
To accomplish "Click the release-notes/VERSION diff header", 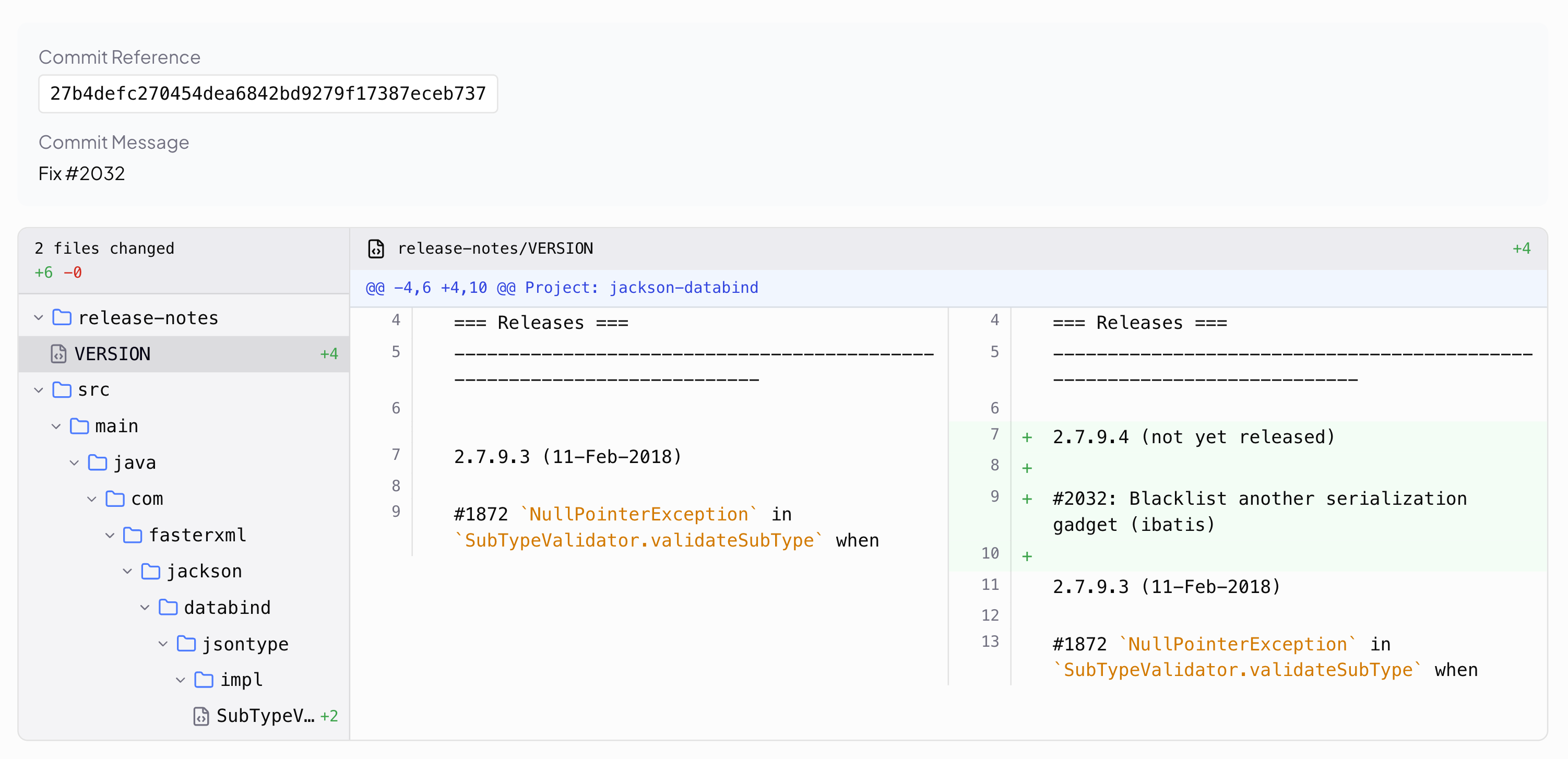I will coord(495,248).
